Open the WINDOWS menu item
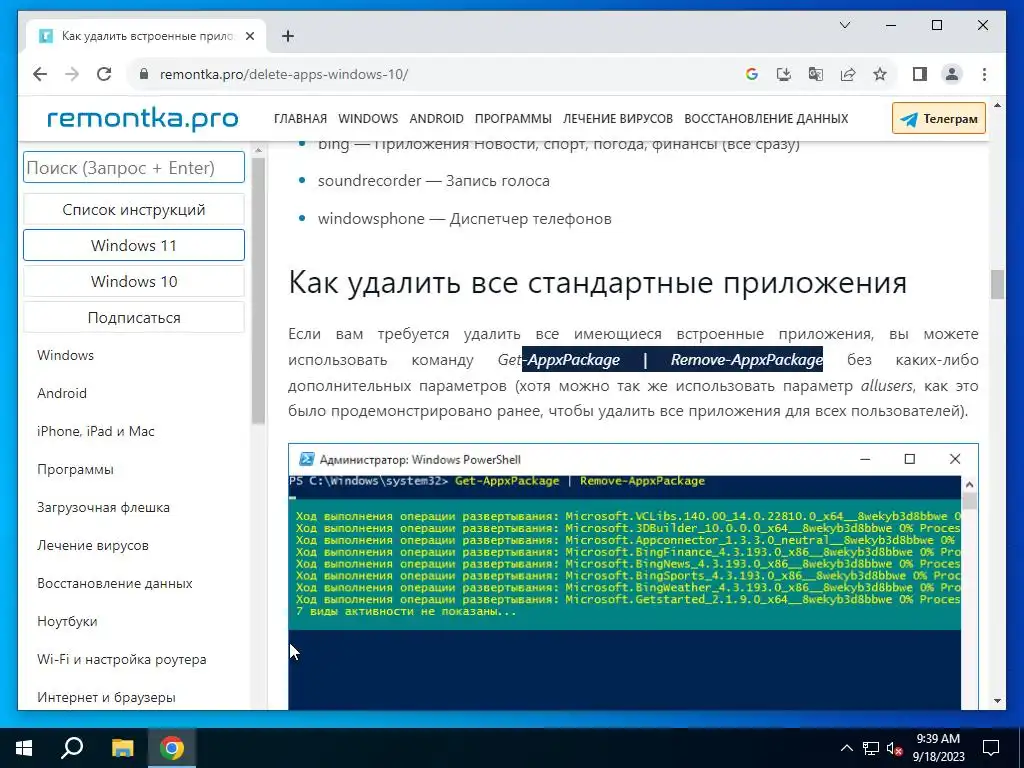 pos(368,119)
